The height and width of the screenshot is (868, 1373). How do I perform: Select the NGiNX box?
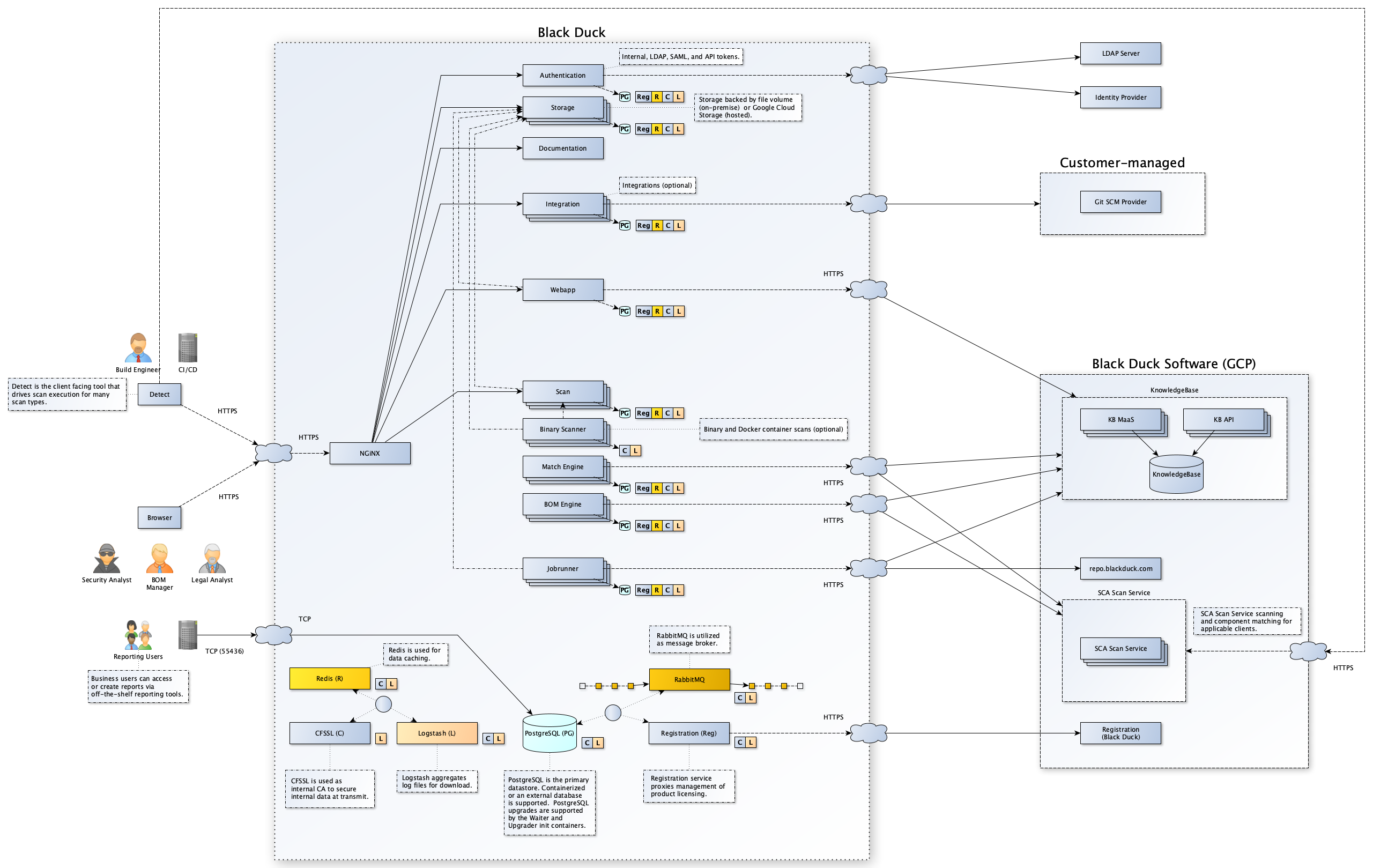tap(369, 454)
